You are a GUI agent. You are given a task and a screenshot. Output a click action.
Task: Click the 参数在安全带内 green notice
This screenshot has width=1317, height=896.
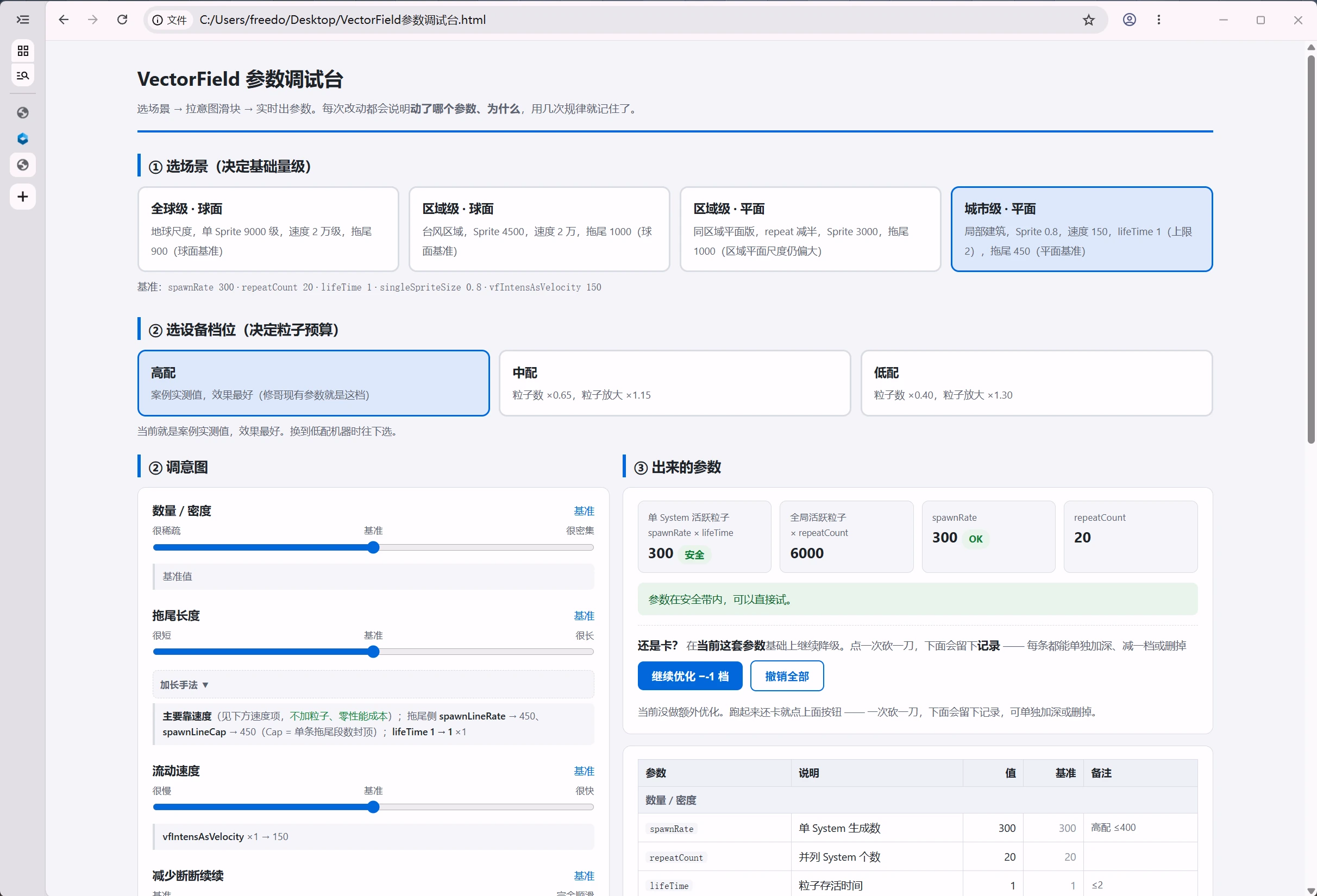coord(918,599)
